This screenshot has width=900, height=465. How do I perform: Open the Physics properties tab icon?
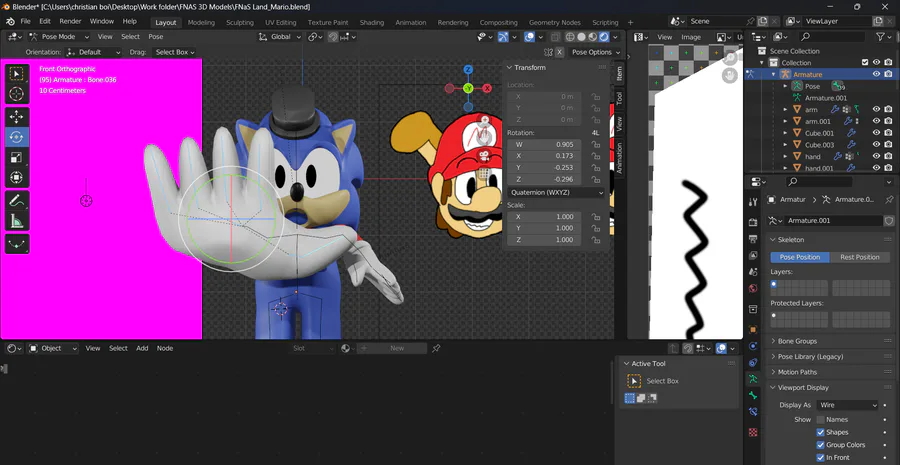pos(754,346)
